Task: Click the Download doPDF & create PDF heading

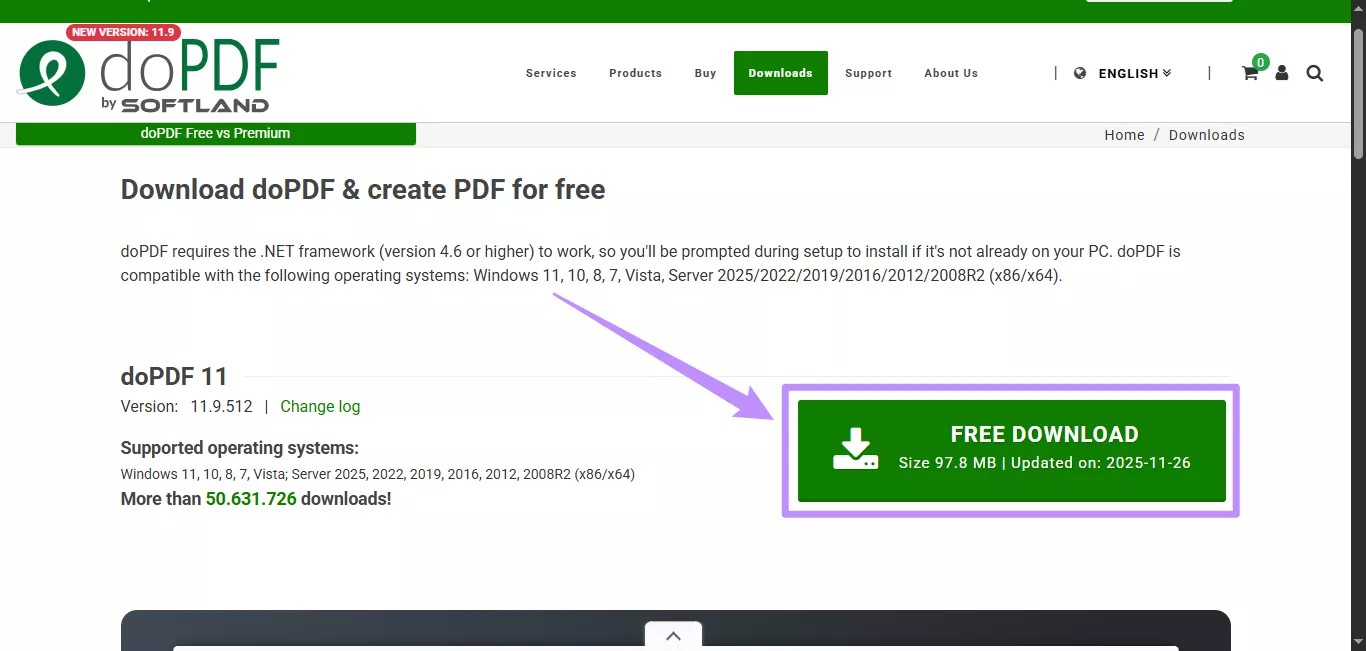Action: coord(363,190)
